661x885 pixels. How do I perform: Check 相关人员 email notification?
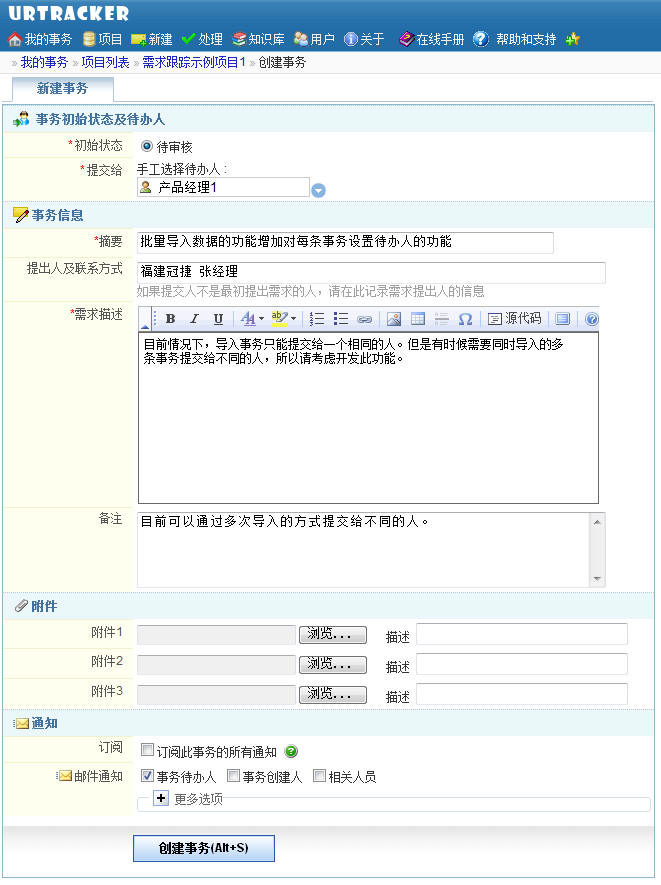click(319, 776)
